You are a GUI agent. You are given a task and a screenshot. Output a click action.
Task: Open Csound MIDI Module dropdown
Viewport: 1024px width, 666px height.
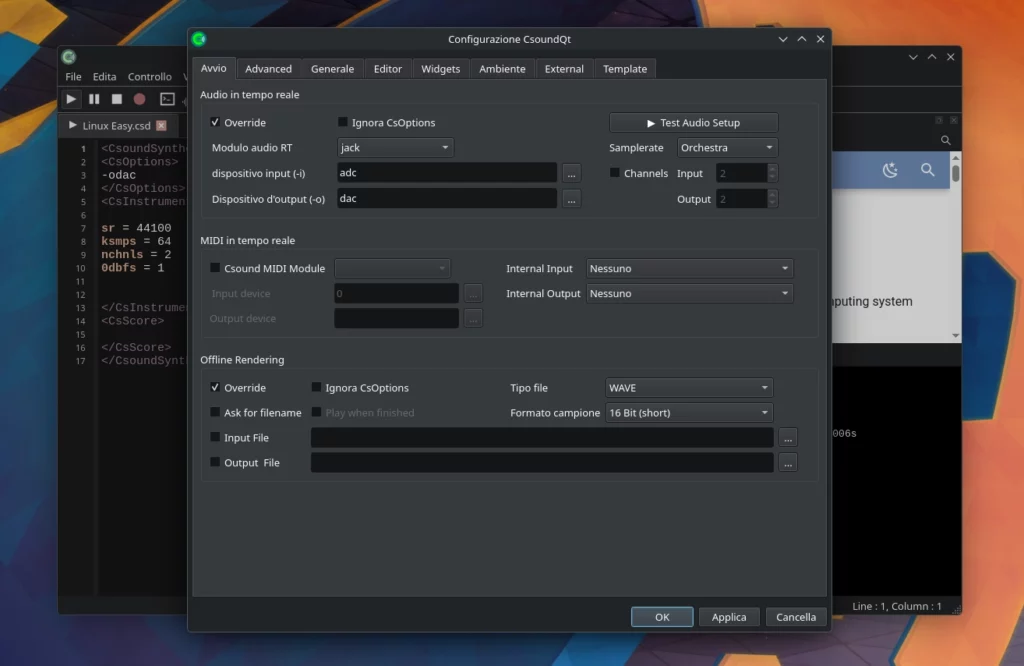click(392, 268)
